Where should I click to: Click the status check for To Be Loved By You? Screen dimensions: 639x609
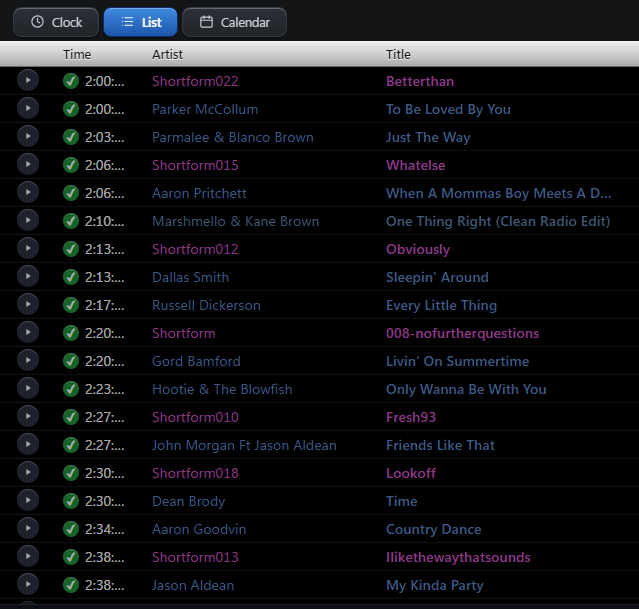coord(71,109)
